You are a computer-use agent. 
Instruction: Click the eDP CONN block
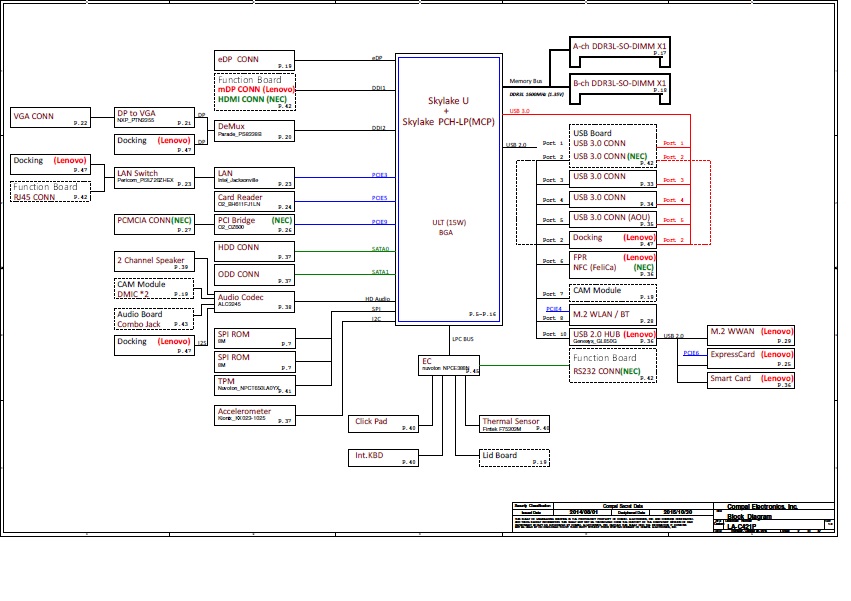(254, 61)
